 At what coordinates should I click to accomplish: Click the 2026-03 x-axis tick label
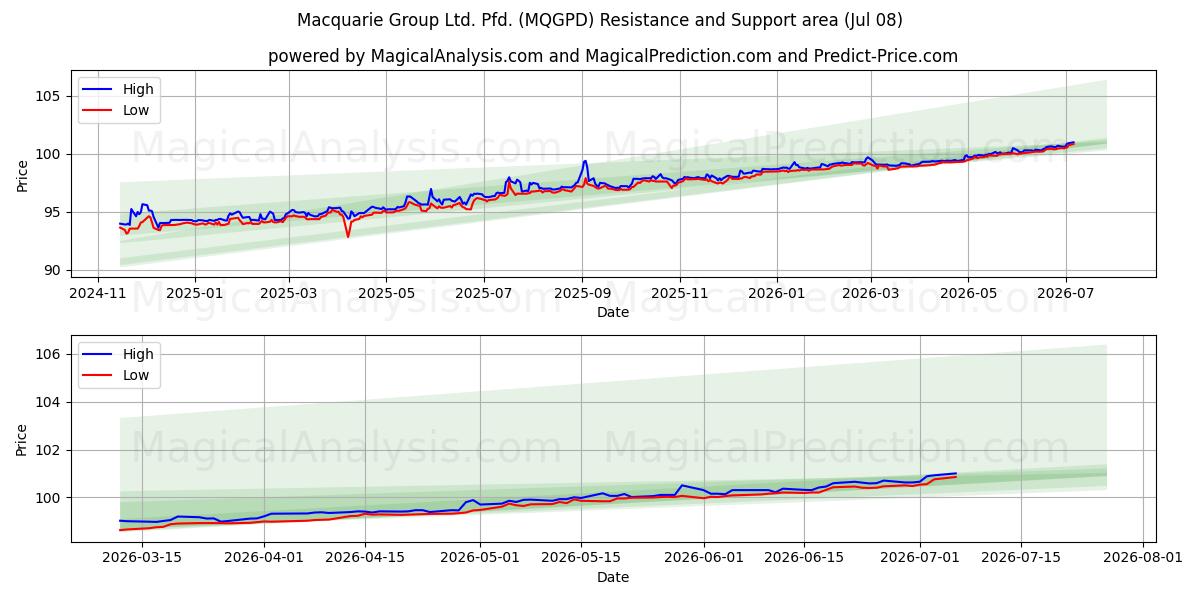click(x=871, y=293)
